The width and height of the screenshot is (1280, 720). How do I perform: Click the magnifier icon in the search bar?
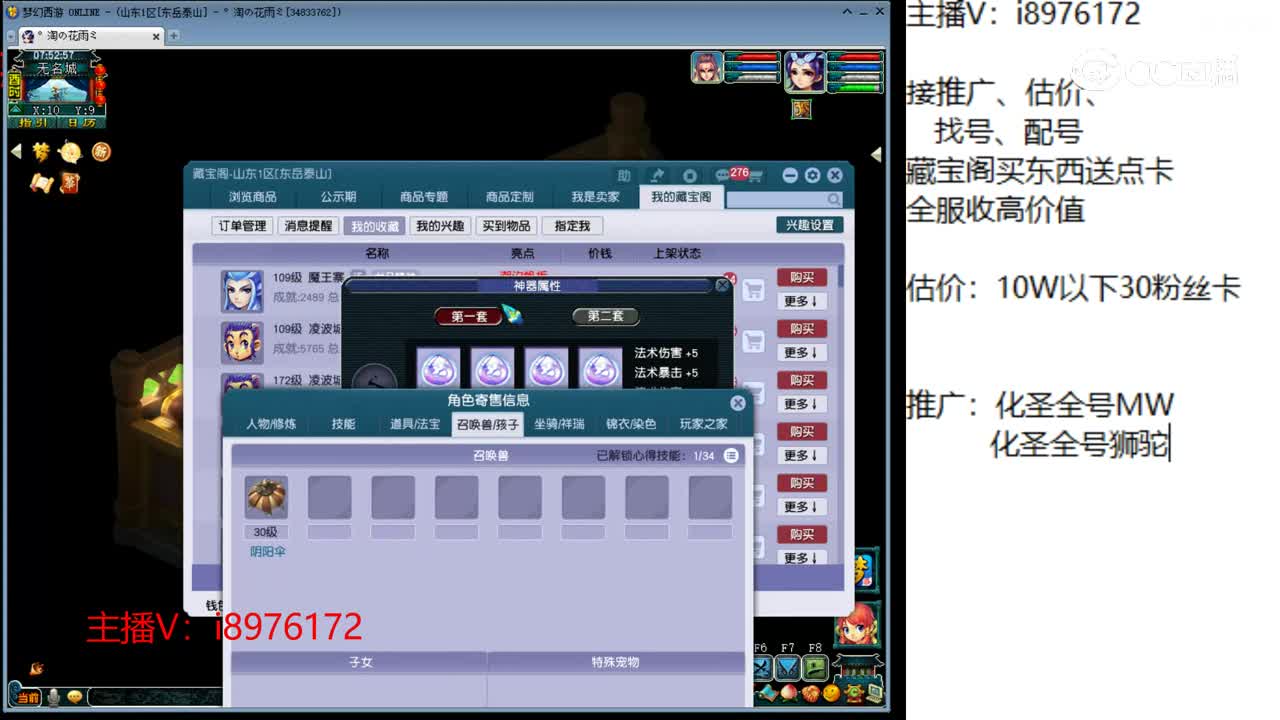tap(834, 198)
